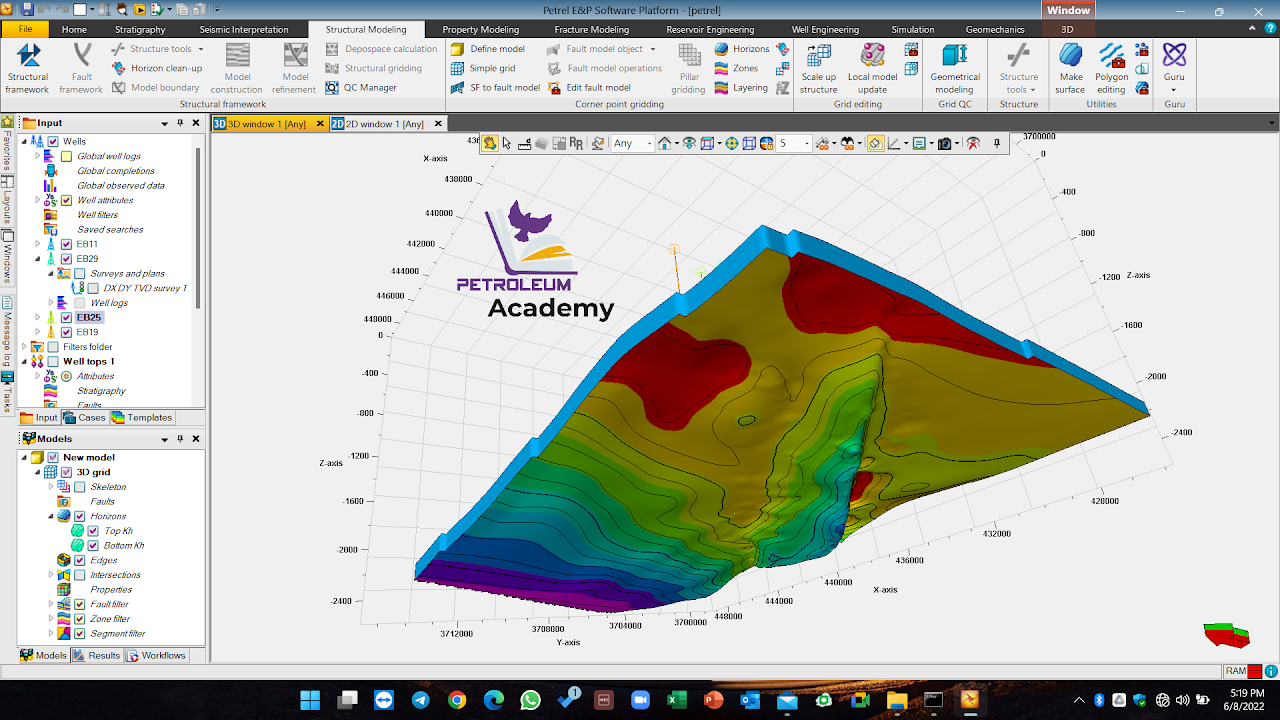Toggle the Zone filter checkbox
Viewport: 1280px width, 720px height.
pyautogui.click(x=80, y=619)
